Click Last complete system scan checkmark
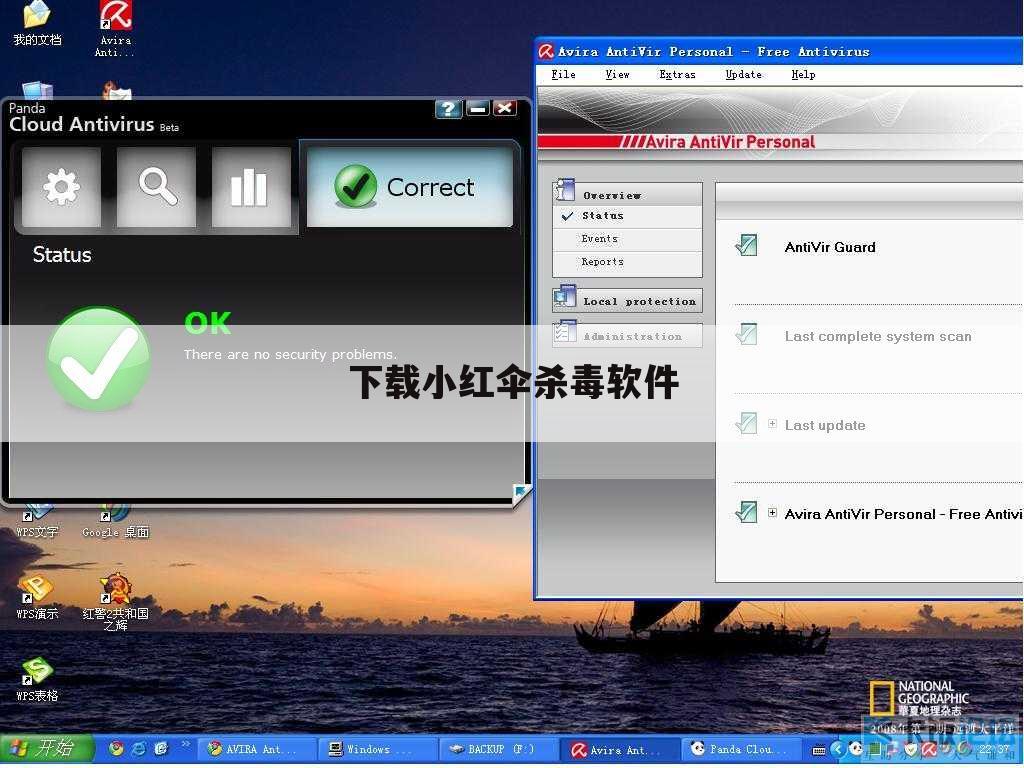This screenshot has width=1024, height=768. tap(746, 334)
